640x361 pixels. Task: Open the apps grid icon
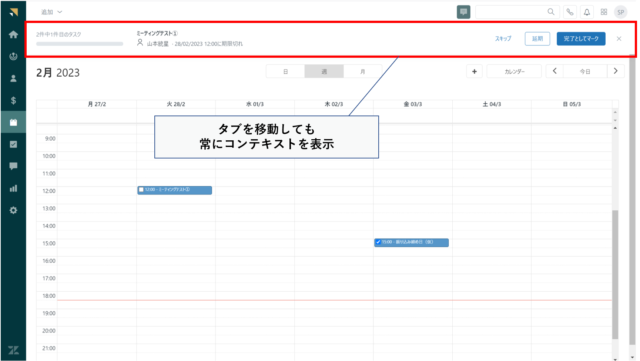(604, 12)
